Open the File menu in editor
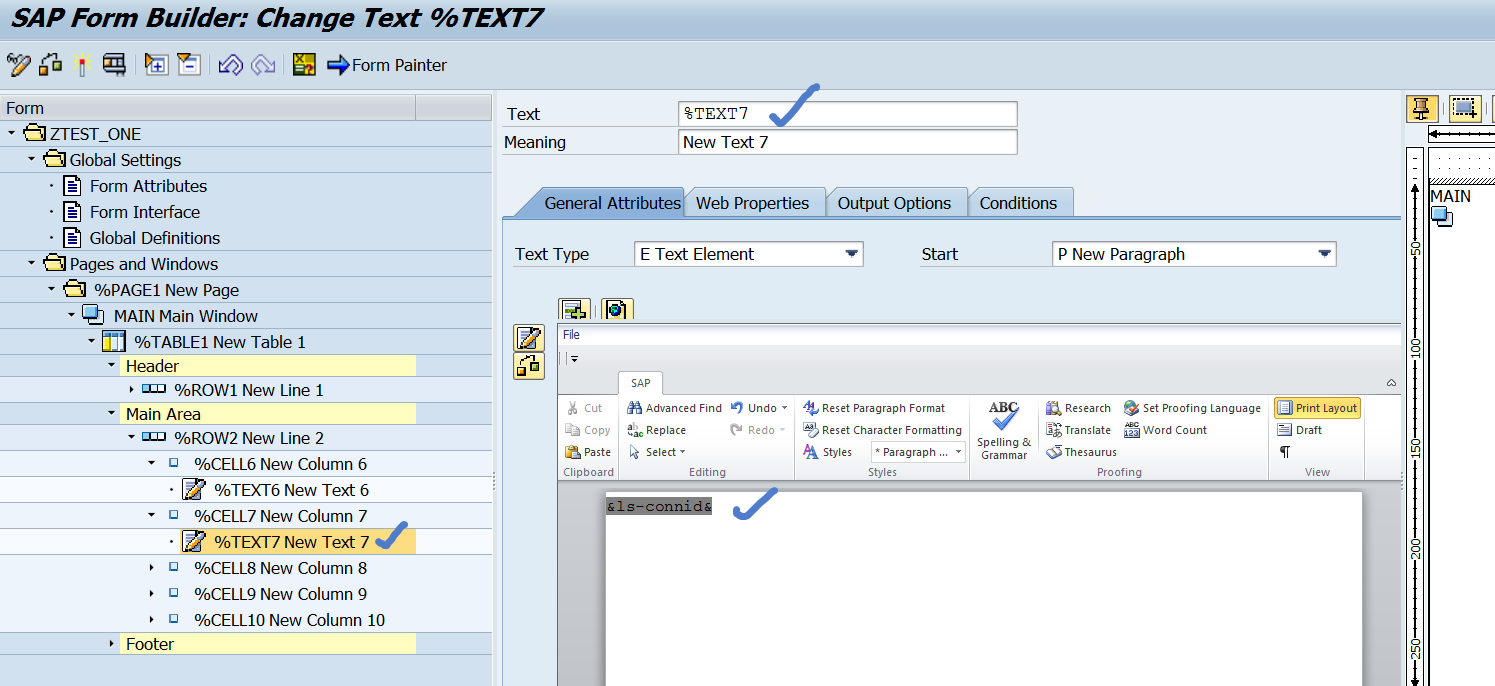This screenshot has height=686, width=1495. click(x=571, y=335)
